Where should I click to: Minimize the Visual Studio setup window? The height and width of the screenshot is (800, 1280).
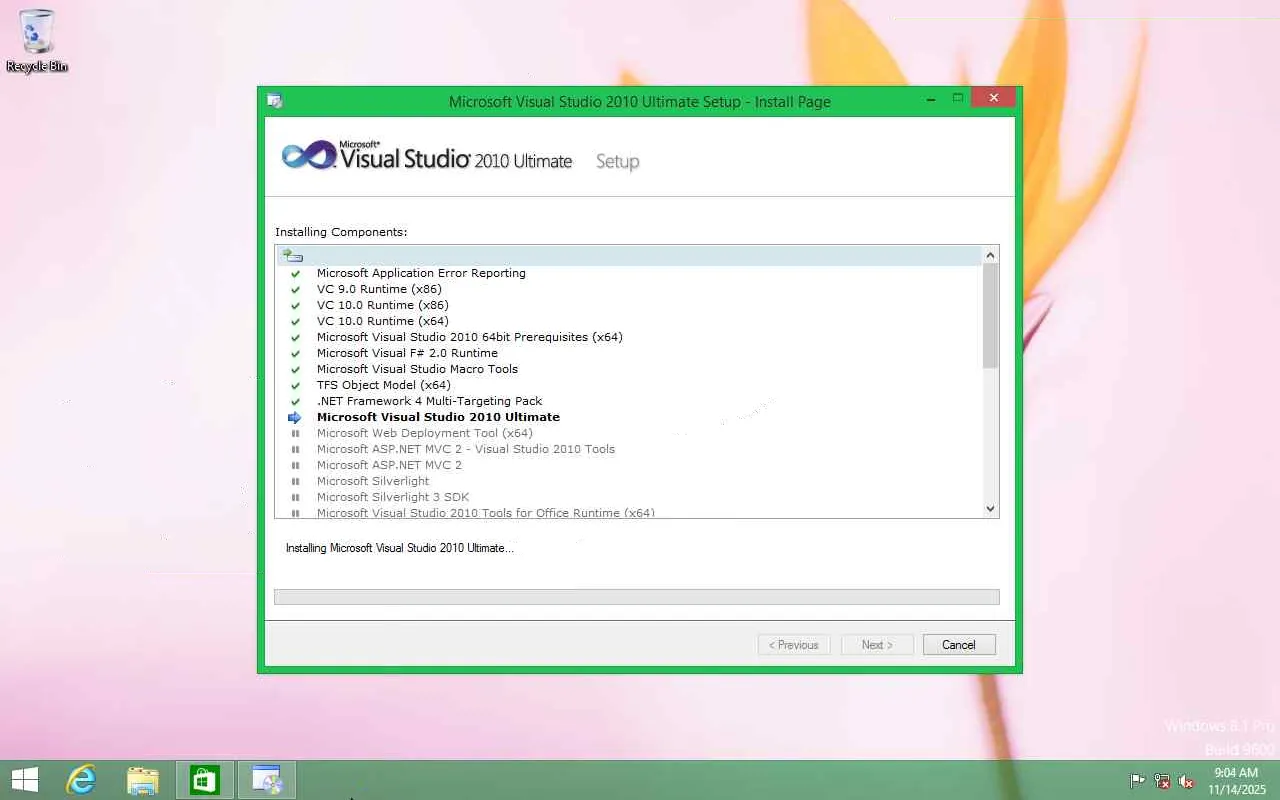click(931, 97)
